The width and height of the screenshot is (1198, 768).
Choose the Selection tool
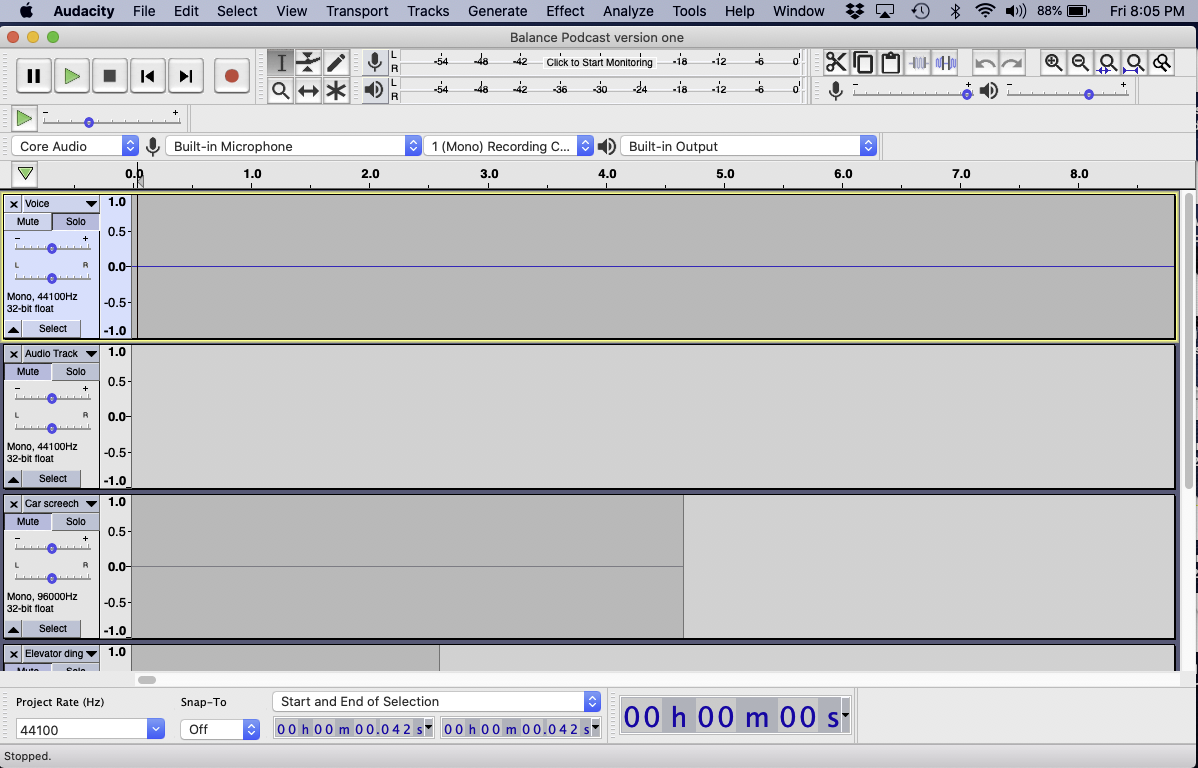click(281, 63)
